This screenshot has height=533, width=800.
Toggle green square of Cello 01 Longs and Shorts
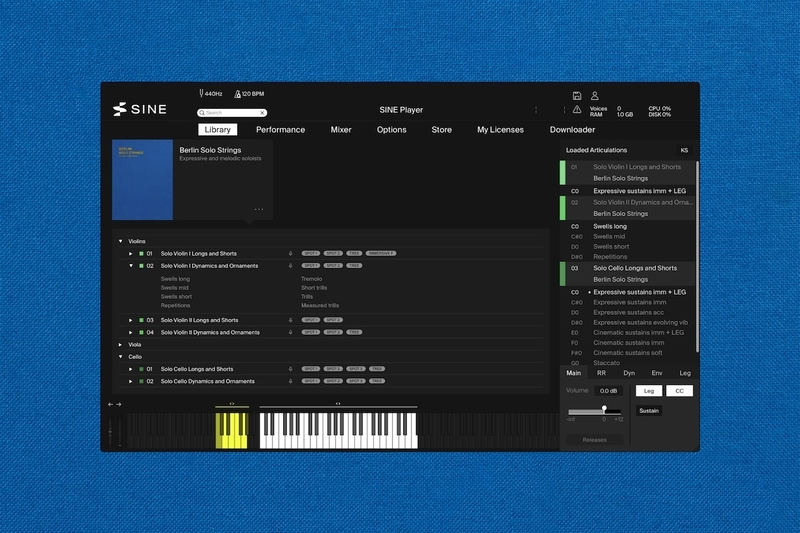[141, 369]
